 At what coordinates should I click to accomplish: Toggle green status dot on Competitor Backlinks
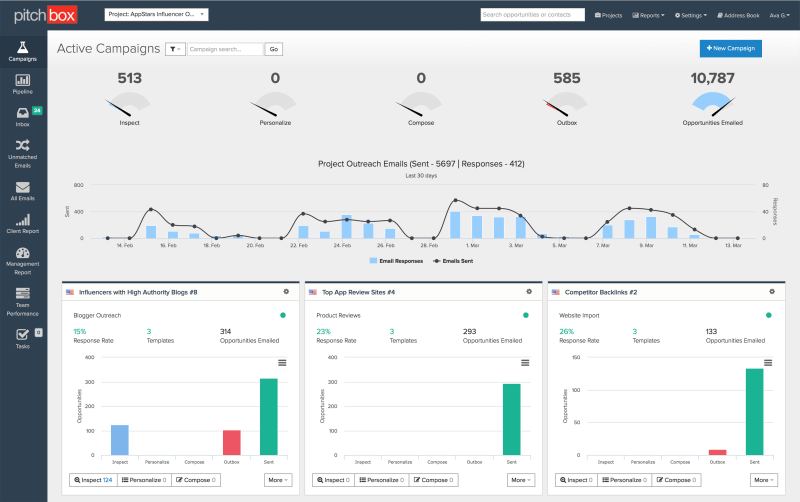pyautogui.click(x=770, y=315)
